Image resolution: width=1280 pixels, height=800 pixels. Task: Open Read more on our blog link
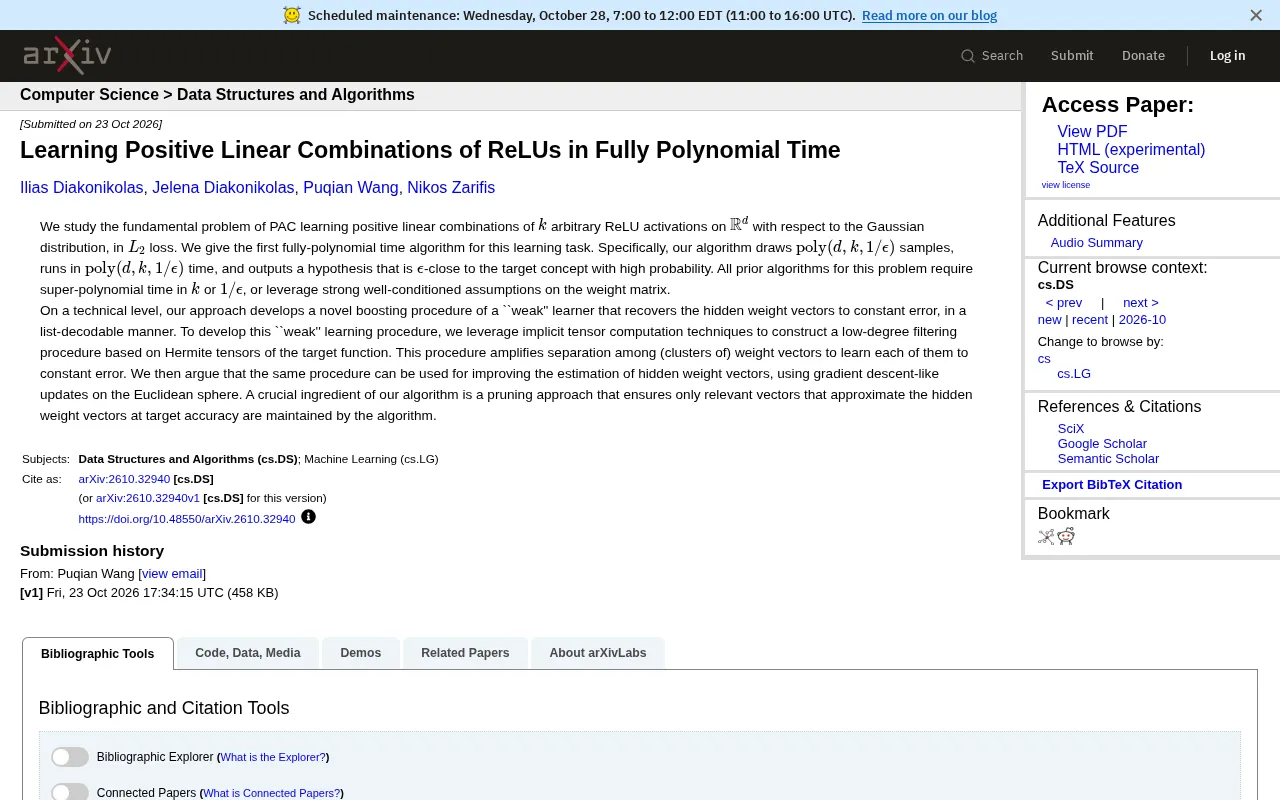[929, 15]
